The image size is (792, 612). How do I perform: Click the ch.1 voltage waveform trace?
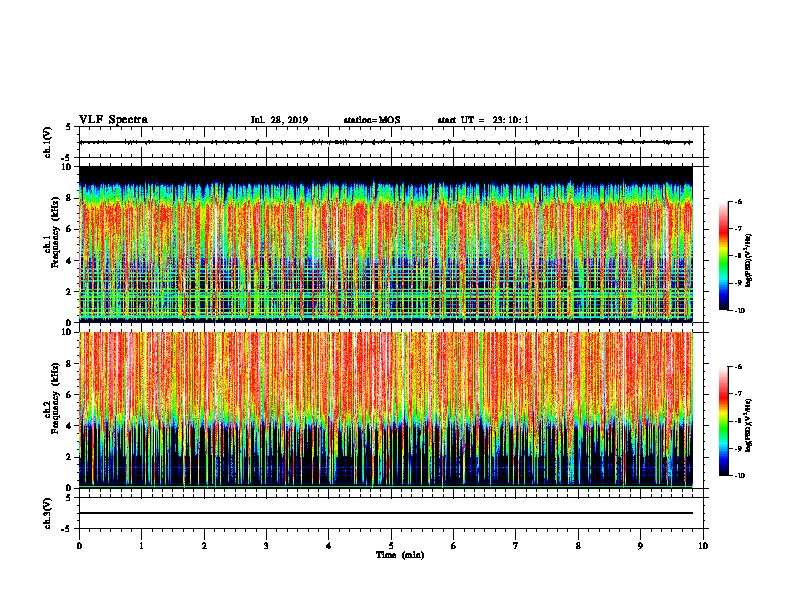[x=386, y=142]
